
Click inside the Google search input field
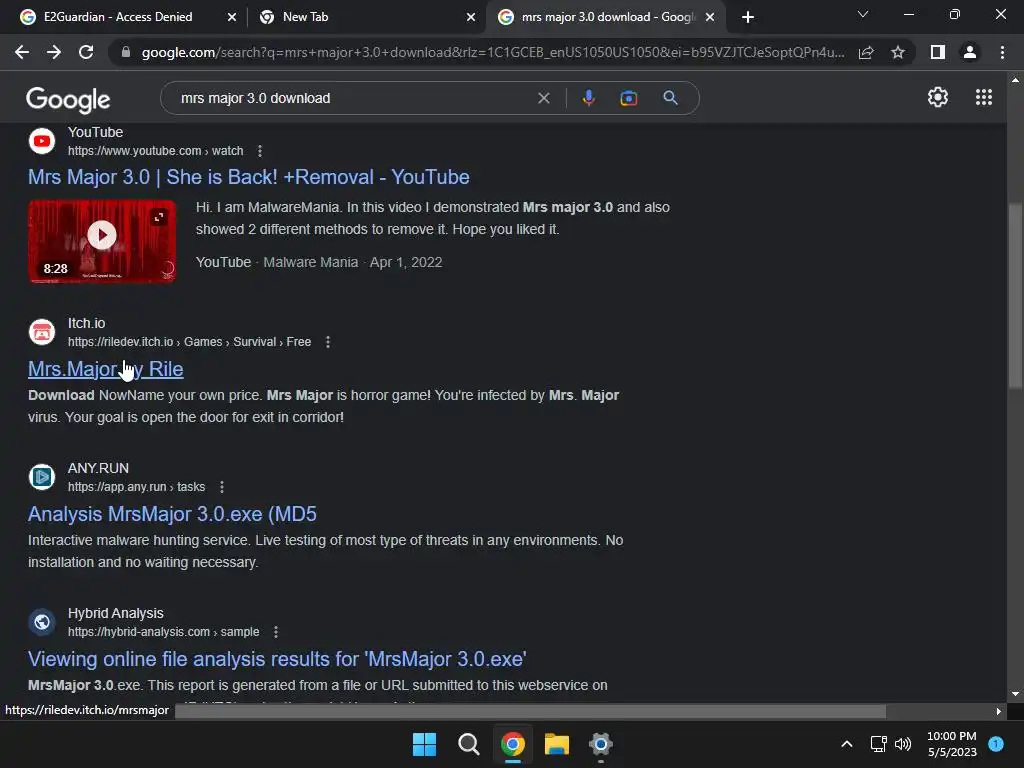click(353, 98)
